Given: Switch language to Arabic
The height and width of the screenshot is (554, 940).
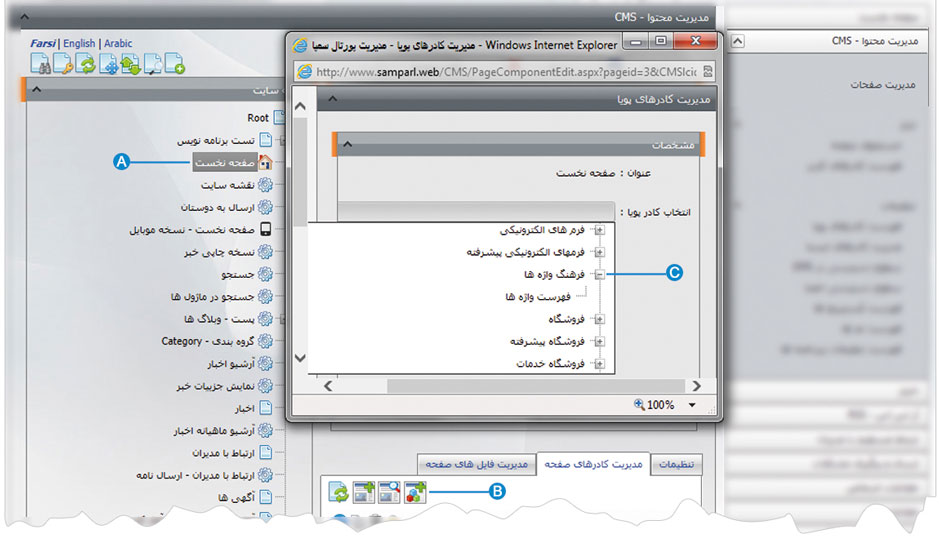Looking at the screenshot, I should coord(118,44).
